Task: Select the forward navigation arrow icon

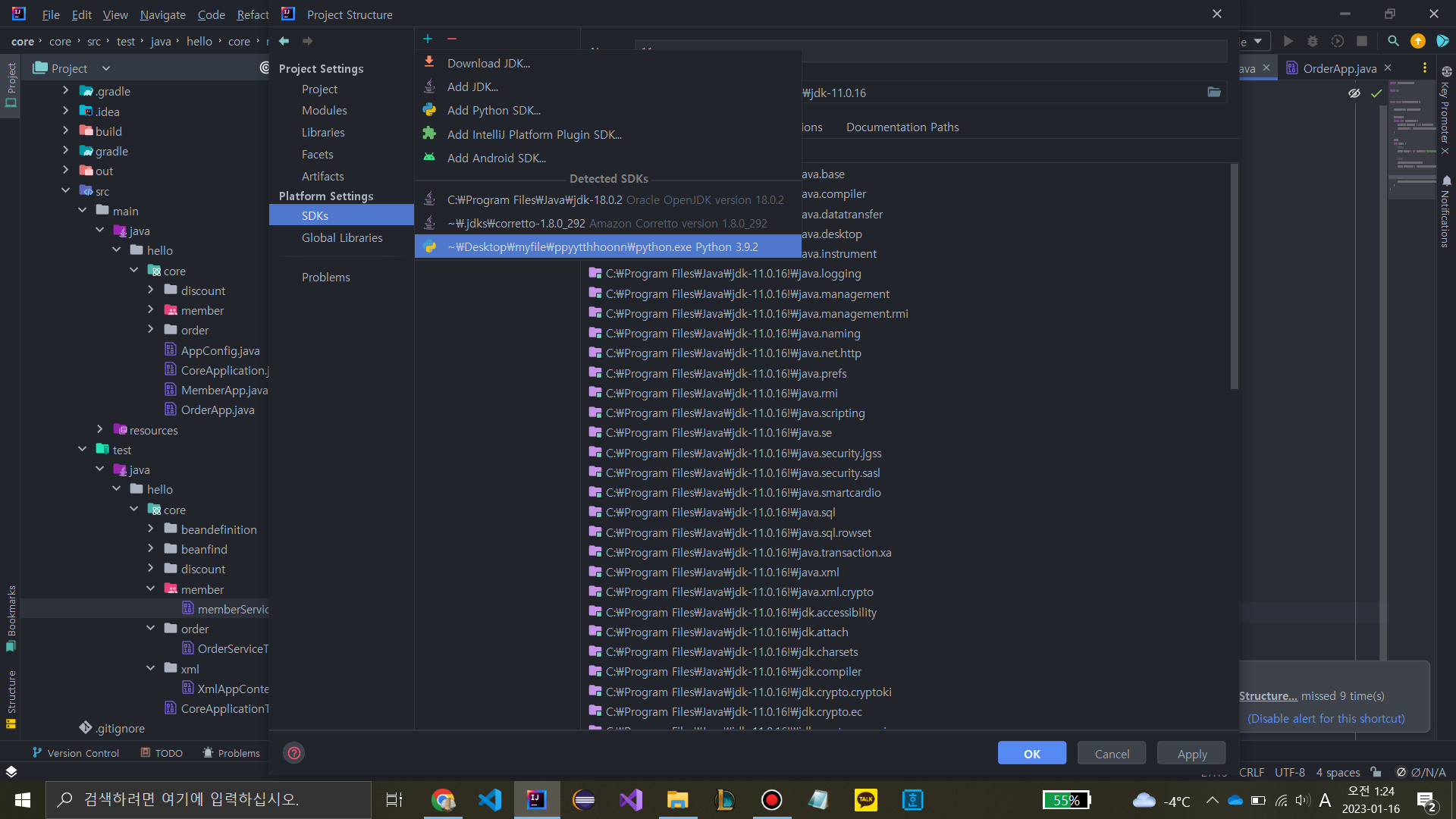Action: pos(308,41)
